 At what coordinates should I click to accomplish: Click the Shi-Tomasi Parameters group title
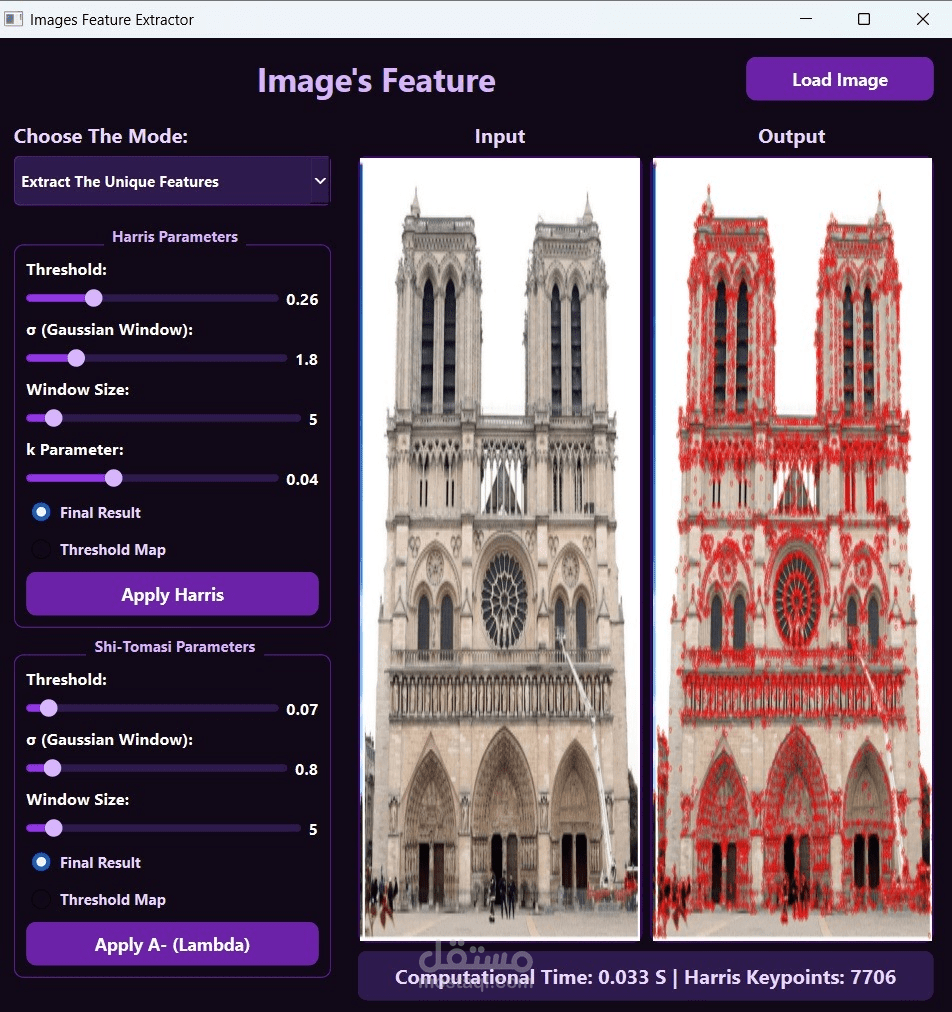coord(175,647)
